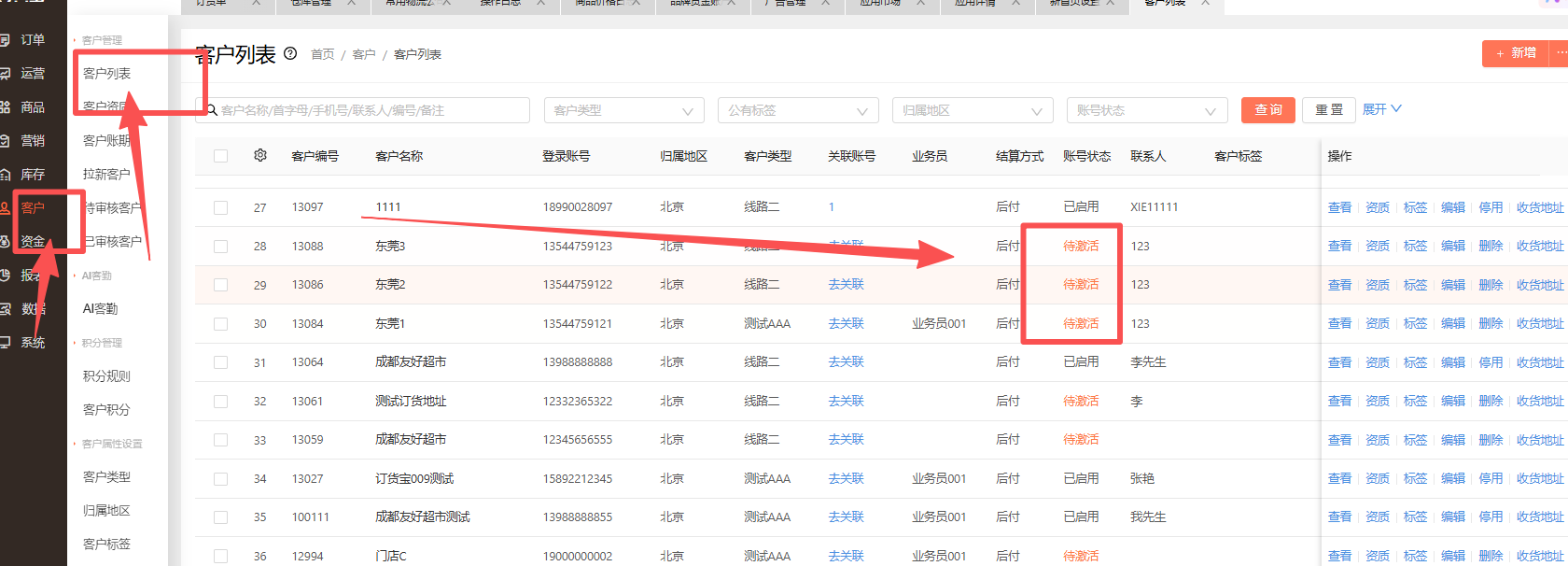Screen dimensions: 1568x566
Task: Open the 账号状态 filter dropdown
Action: 1147,110
